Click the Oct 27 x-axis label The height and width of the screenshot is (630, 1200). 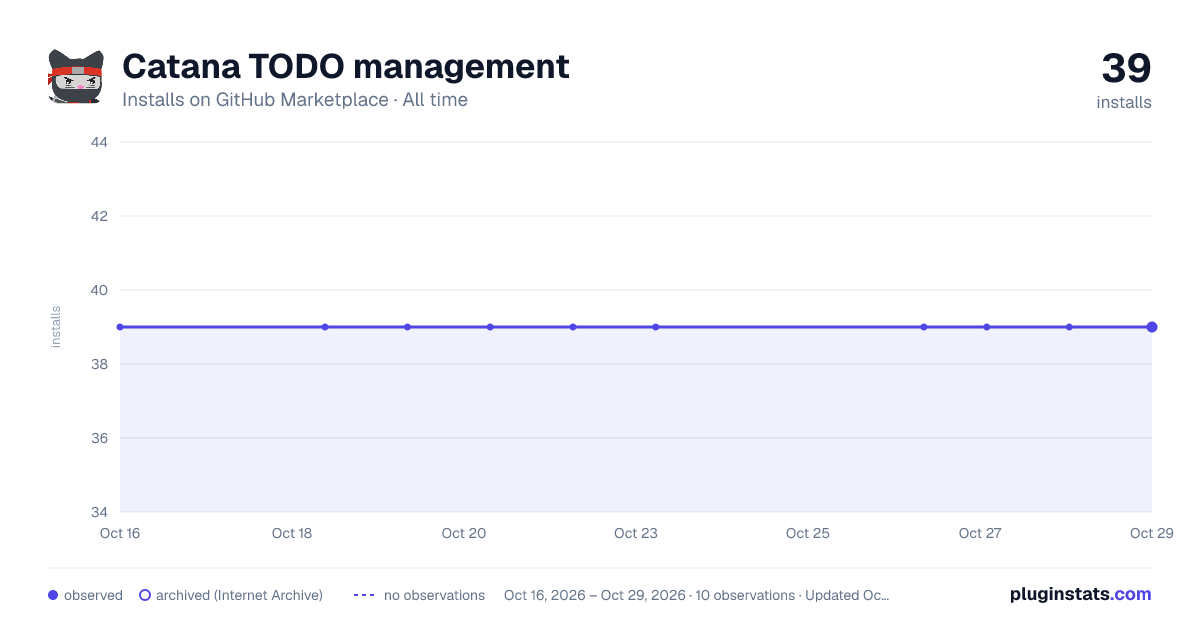[980, 533]
